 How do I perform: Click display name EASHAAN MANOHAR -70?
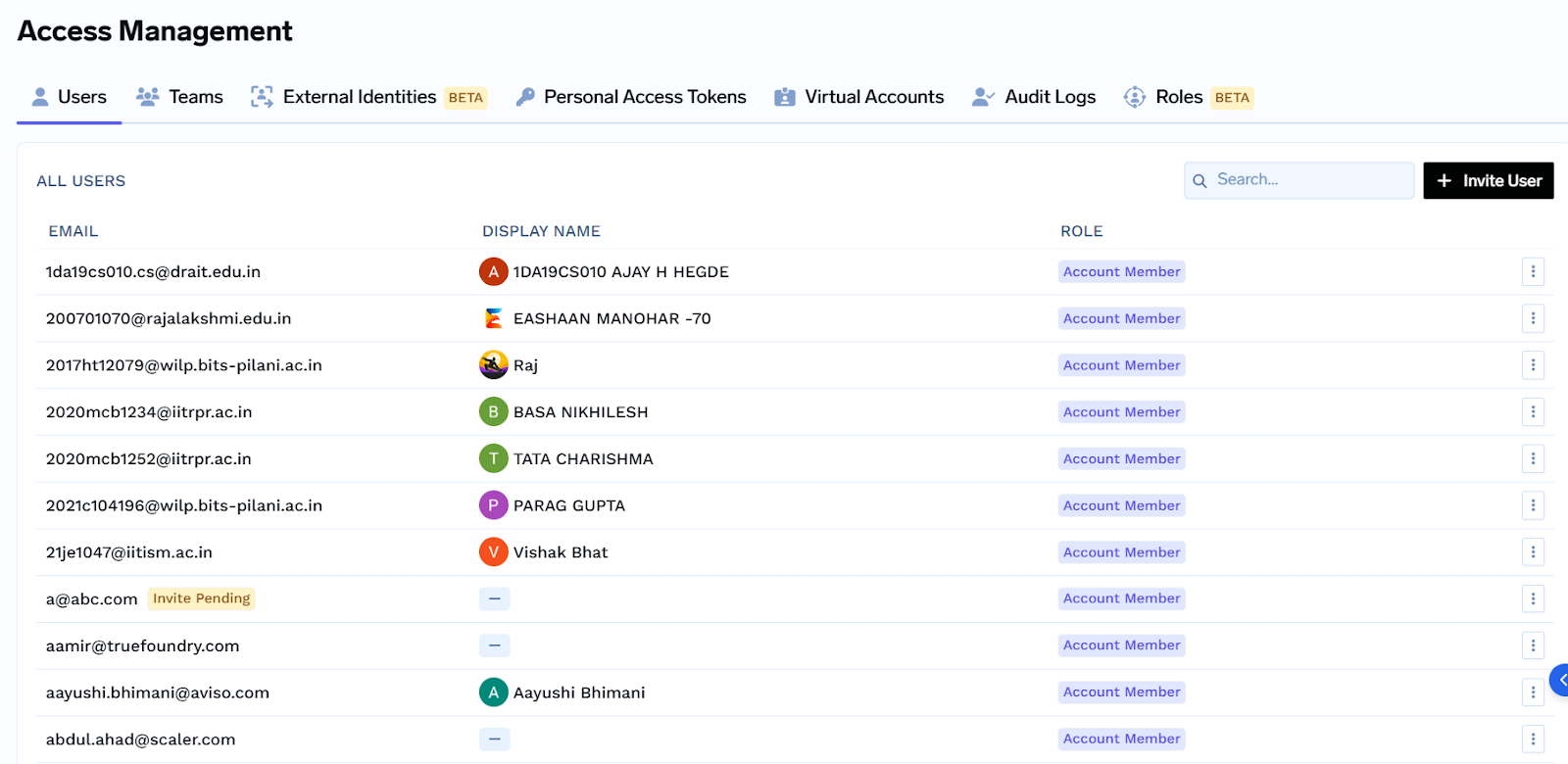612,319
